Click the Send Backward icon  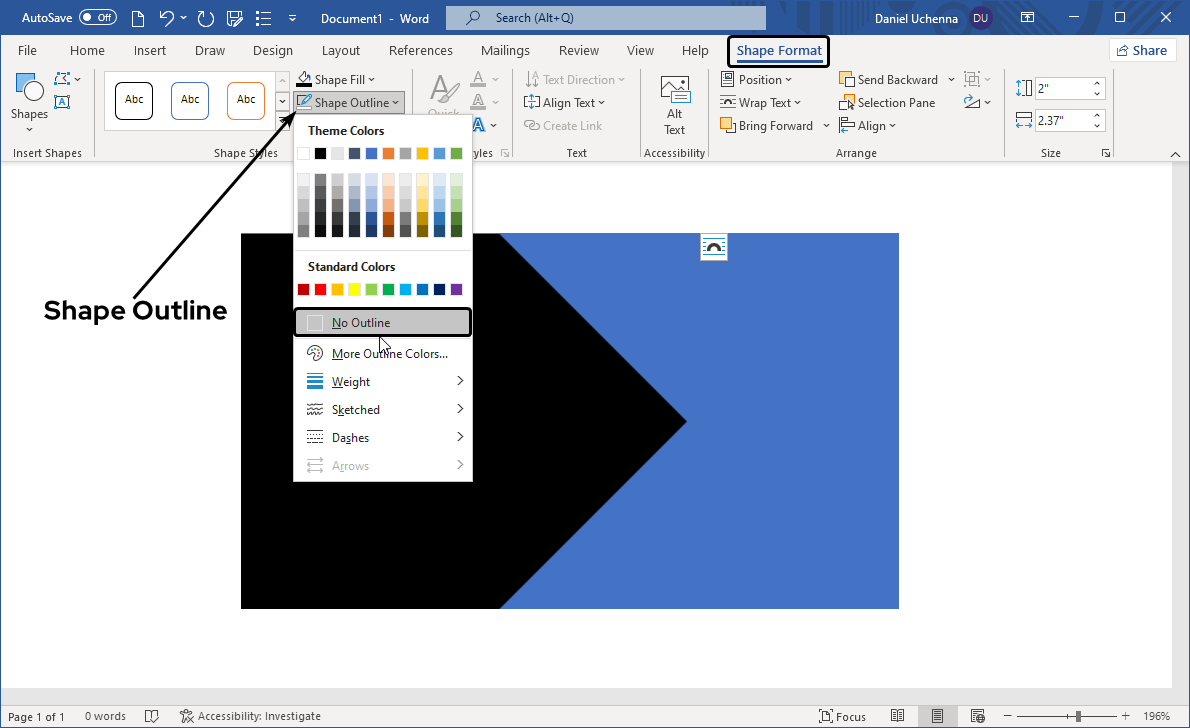click(848, 80)
